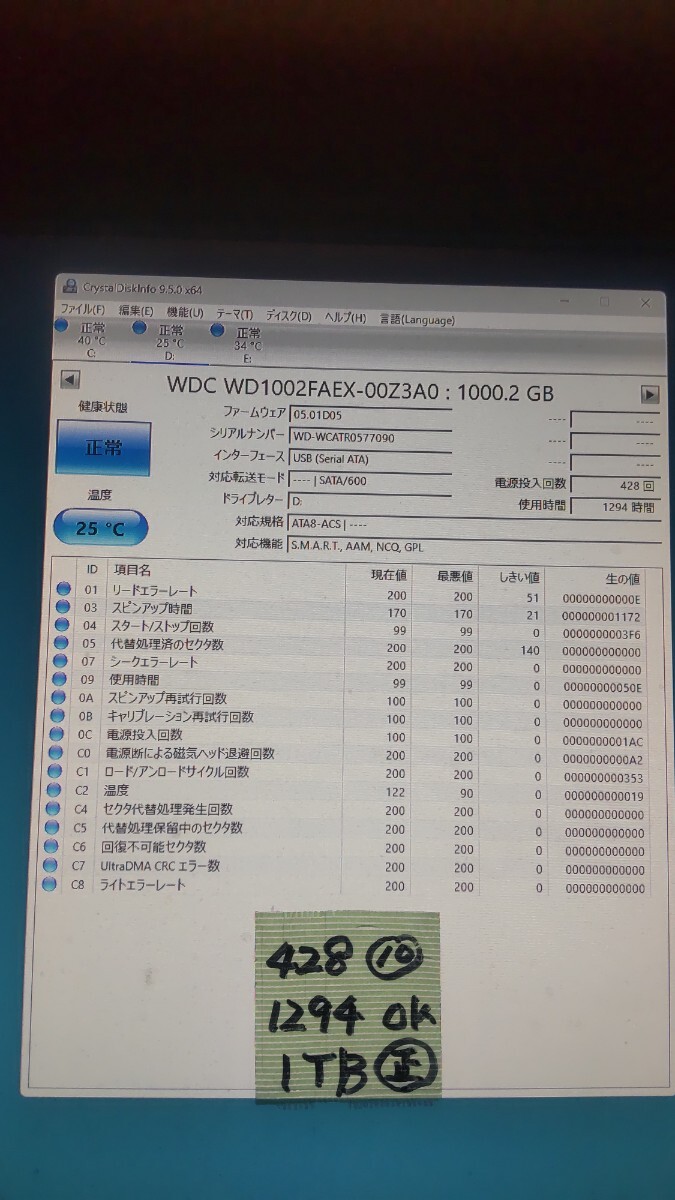
Task: Click the power-on count 428 回 field
Action: click(x=614, y=485)
